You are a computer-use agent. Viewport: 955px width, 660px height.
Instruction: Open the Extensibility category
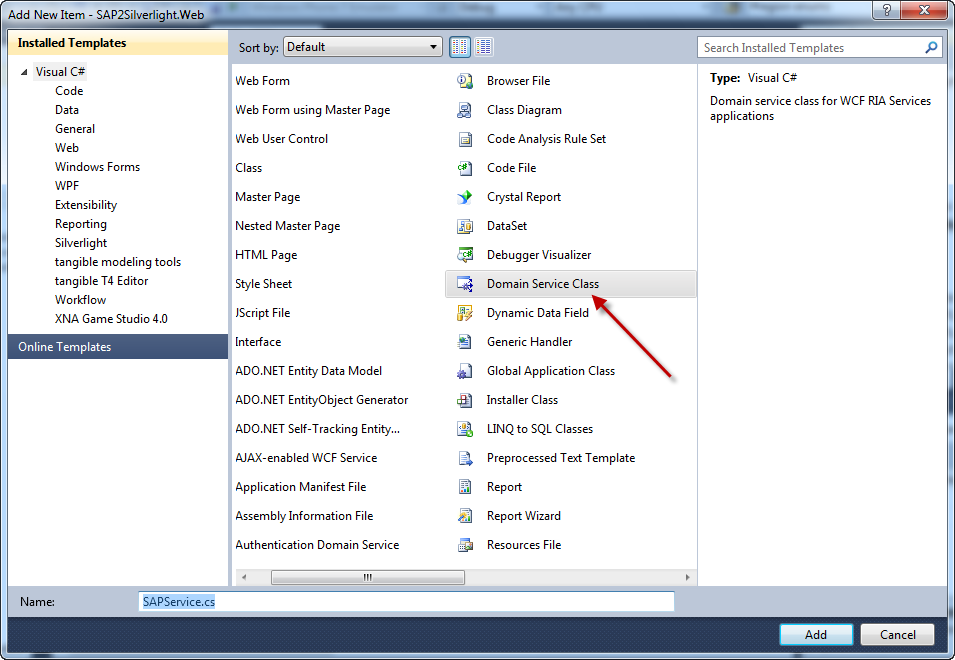pos(86,205)
